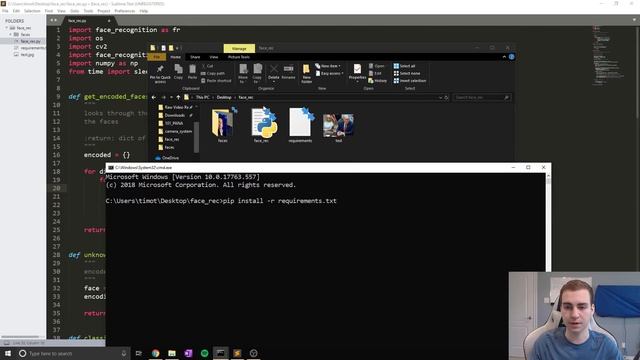Open the Move to dropdown in Explorer
640x360 pixels.
[243, 73]
